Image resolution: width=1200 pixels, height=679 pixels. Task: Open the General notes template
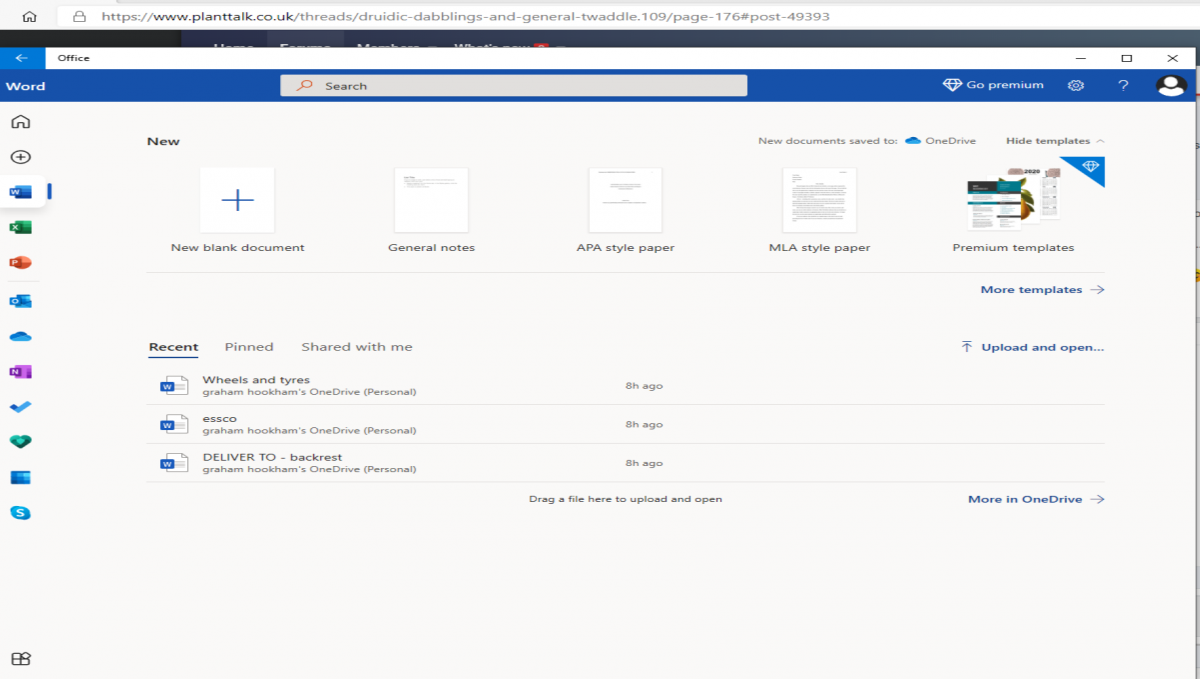click(x=431, y=211)
